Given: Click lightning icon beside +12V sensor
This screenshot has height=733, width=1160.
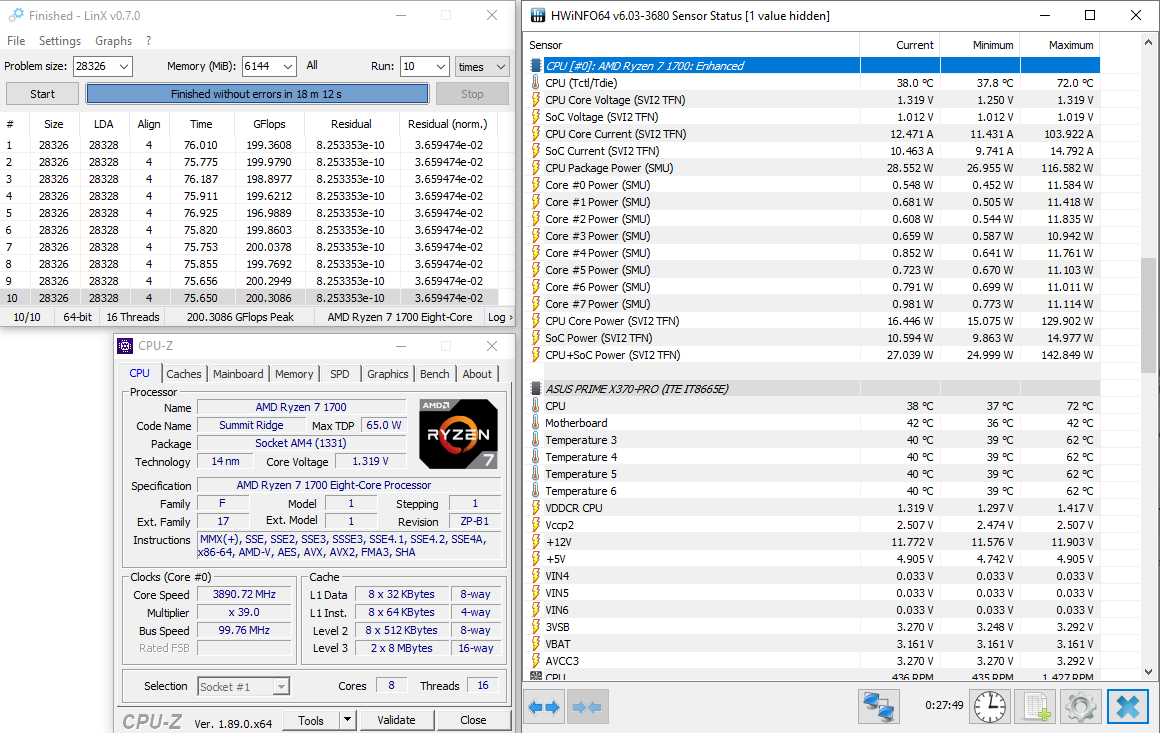Looking at the screenshot, I should 536,542.
